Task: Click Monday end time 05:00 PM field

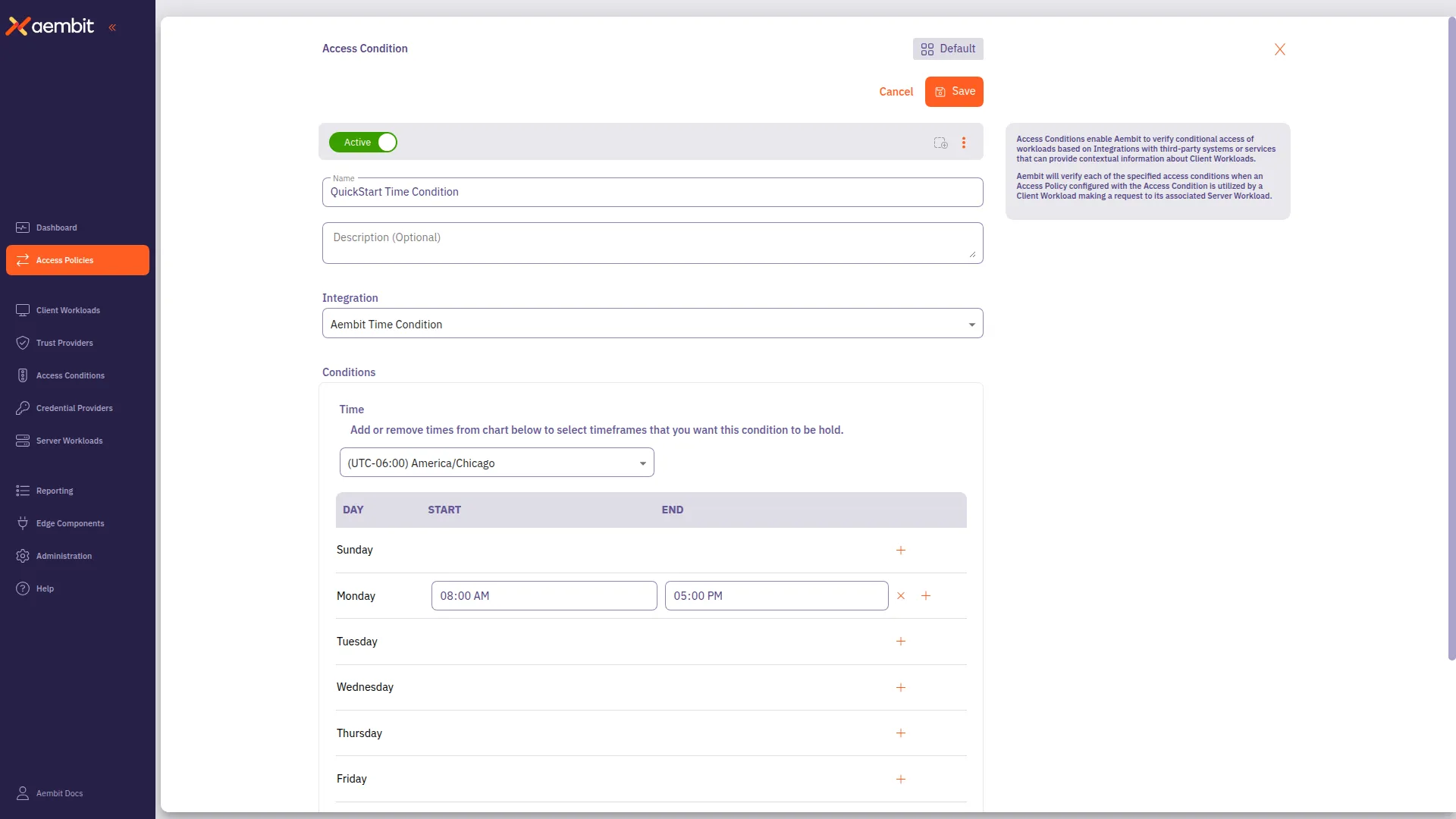Action: pos(777,596)
